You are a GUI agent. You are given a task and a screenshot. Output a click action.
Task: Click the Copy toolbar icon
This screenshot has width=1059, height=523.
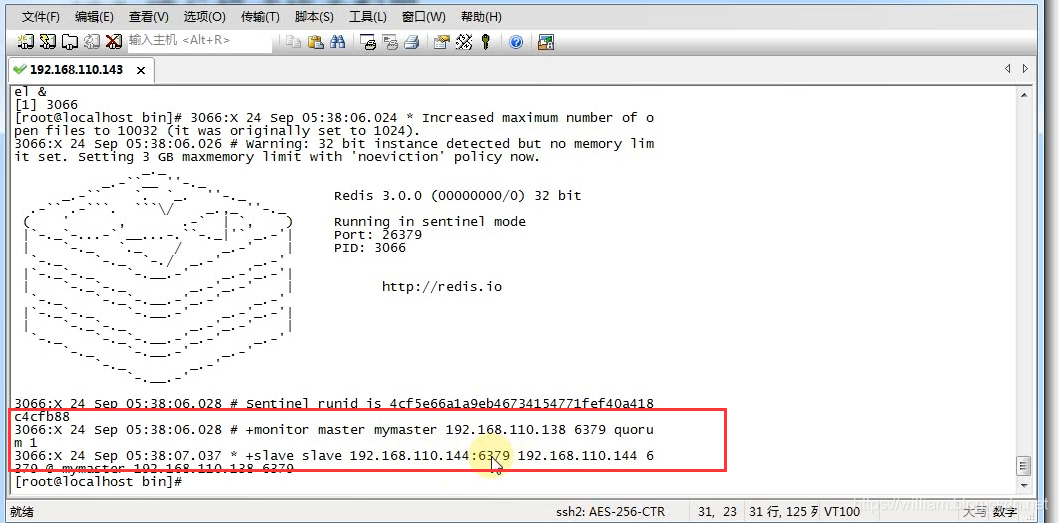click(x=293, y=42)
